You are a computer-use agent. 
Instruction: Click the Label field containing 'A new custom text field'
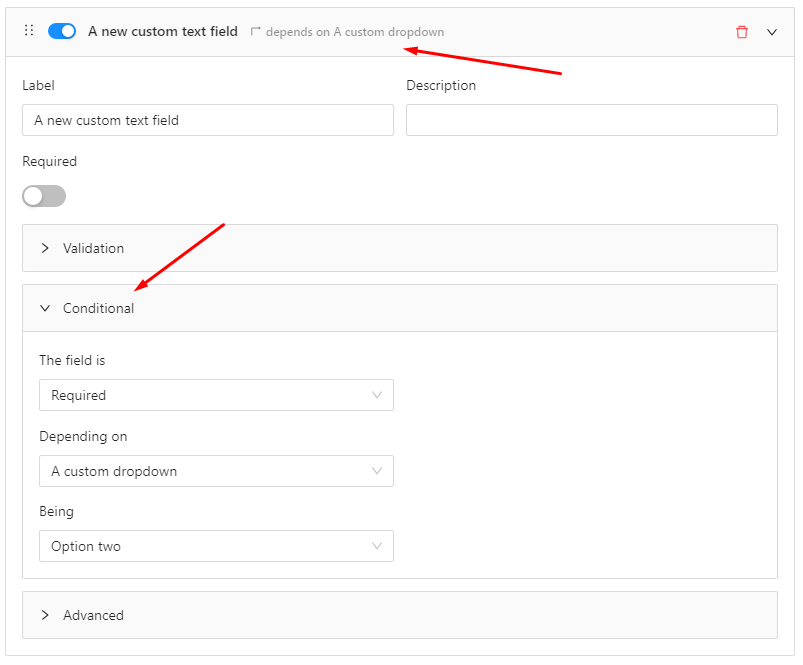click(208, 120)
